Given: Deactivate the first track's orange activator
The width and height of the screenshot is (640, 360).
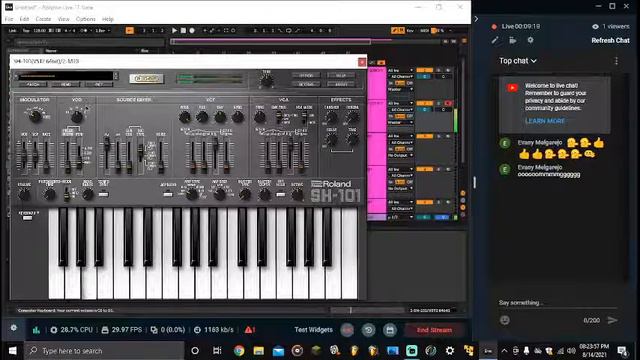Looking at the screenshot, I should [x=424, y=71].
